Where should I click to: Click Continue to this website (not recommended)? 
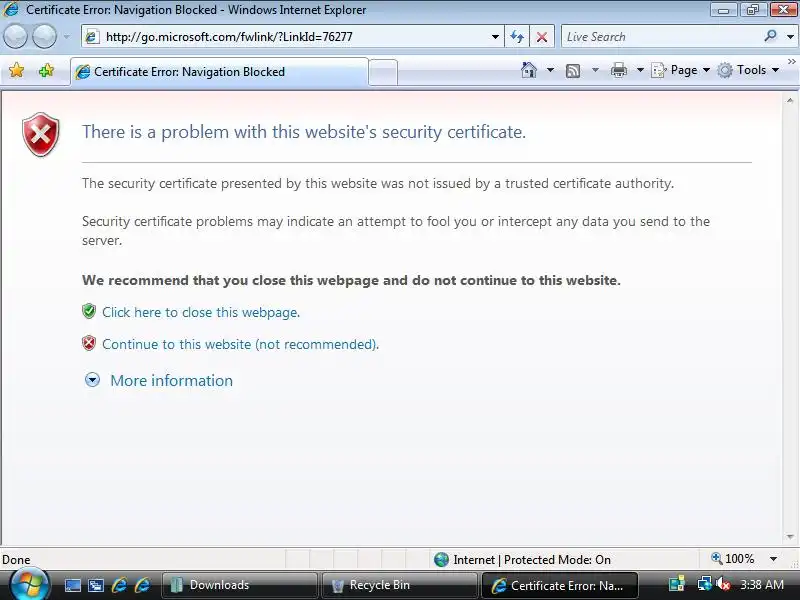point(240,344)
